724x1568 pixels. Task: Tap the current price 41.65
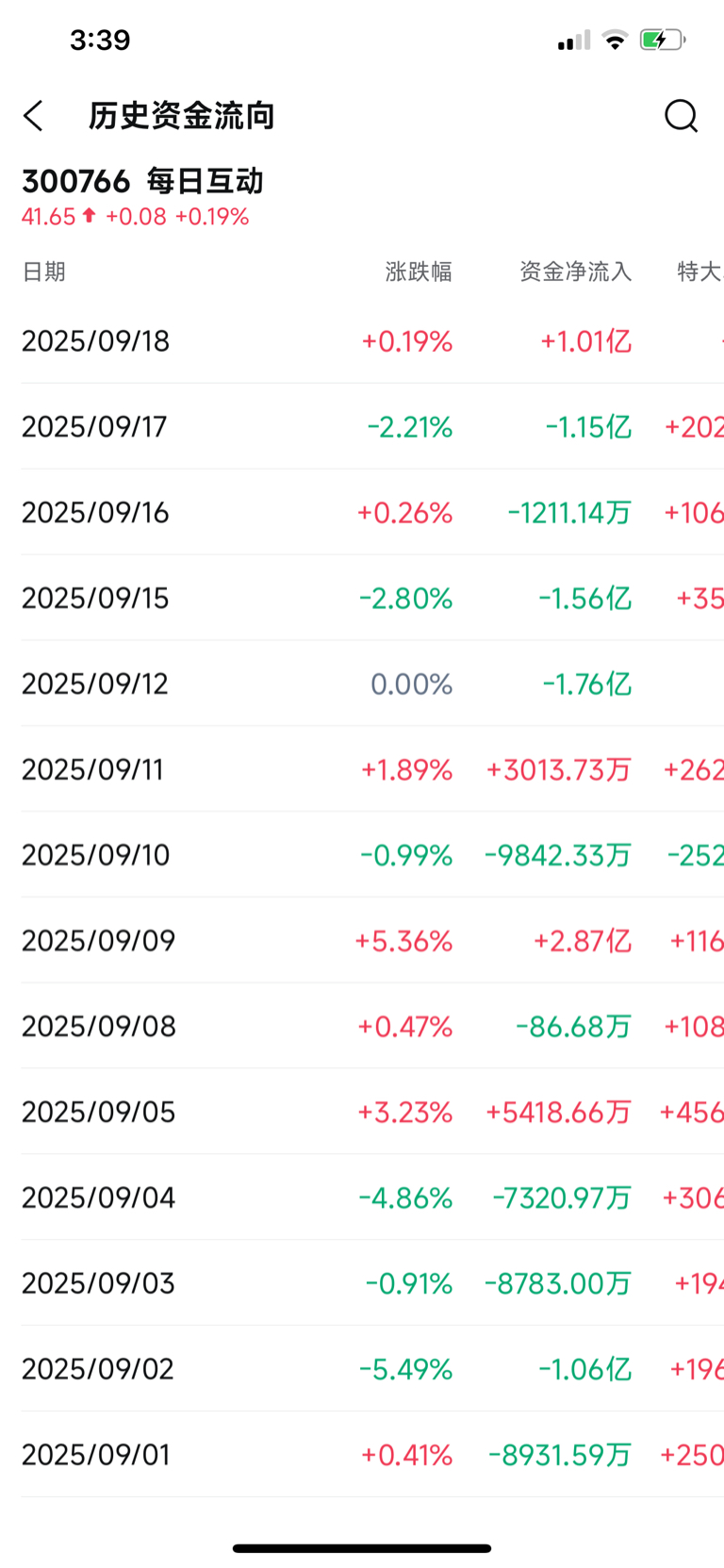(x=48, y=216)
